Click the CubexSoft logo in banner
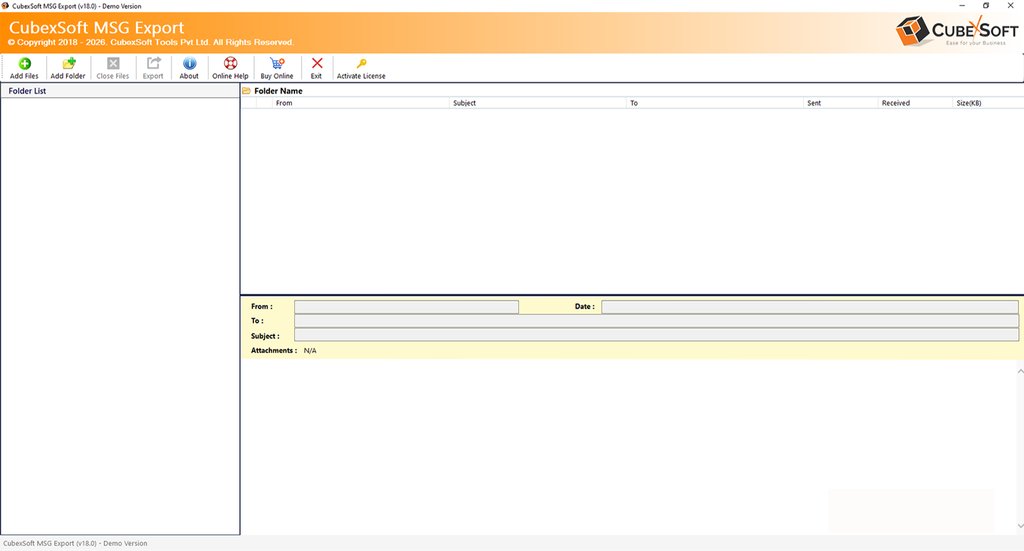 (x=957, y=31)
